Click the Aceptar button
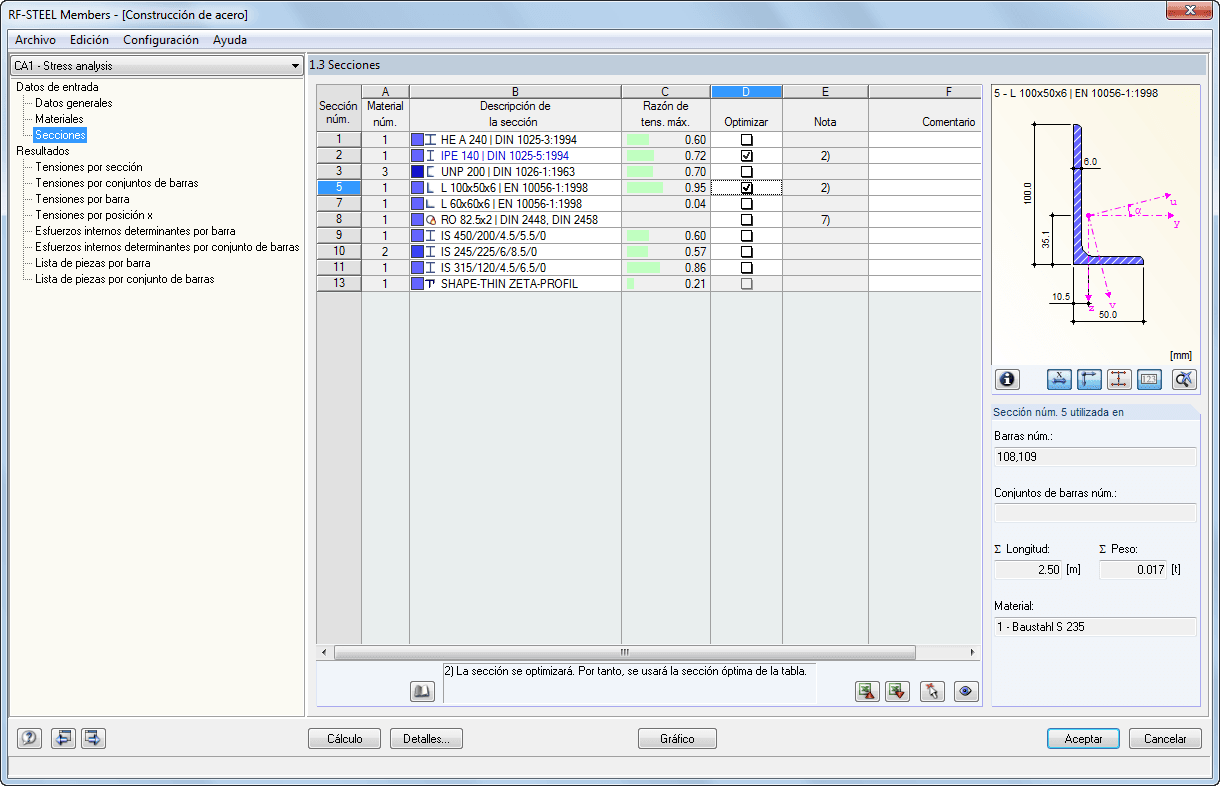Image resolution: width=1220 pixels, height=786 pixels. (x=1084, y=739)
